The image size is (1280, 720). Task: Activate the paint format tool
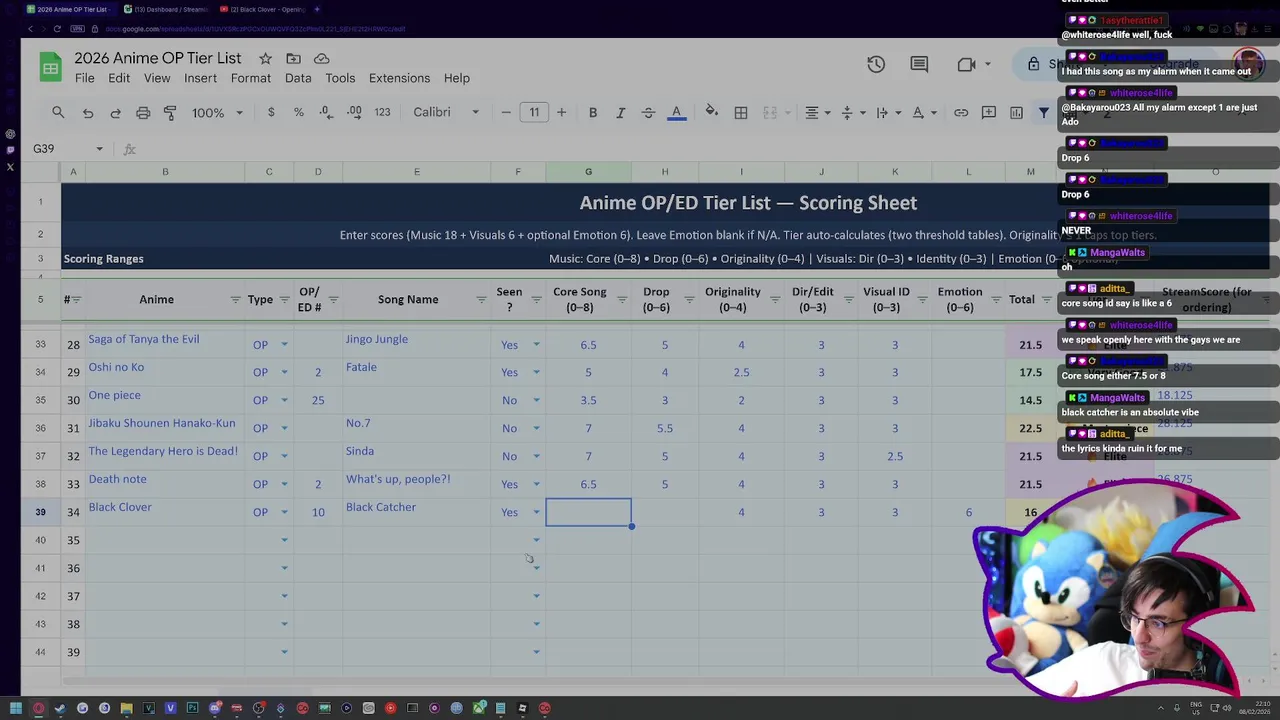[170, 113]
